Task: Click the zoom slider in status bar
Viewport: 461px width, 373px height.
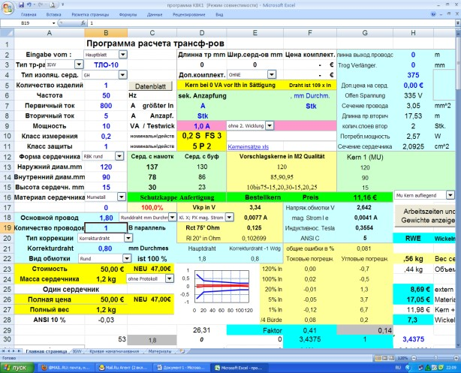Action: (x=436, y=358)
